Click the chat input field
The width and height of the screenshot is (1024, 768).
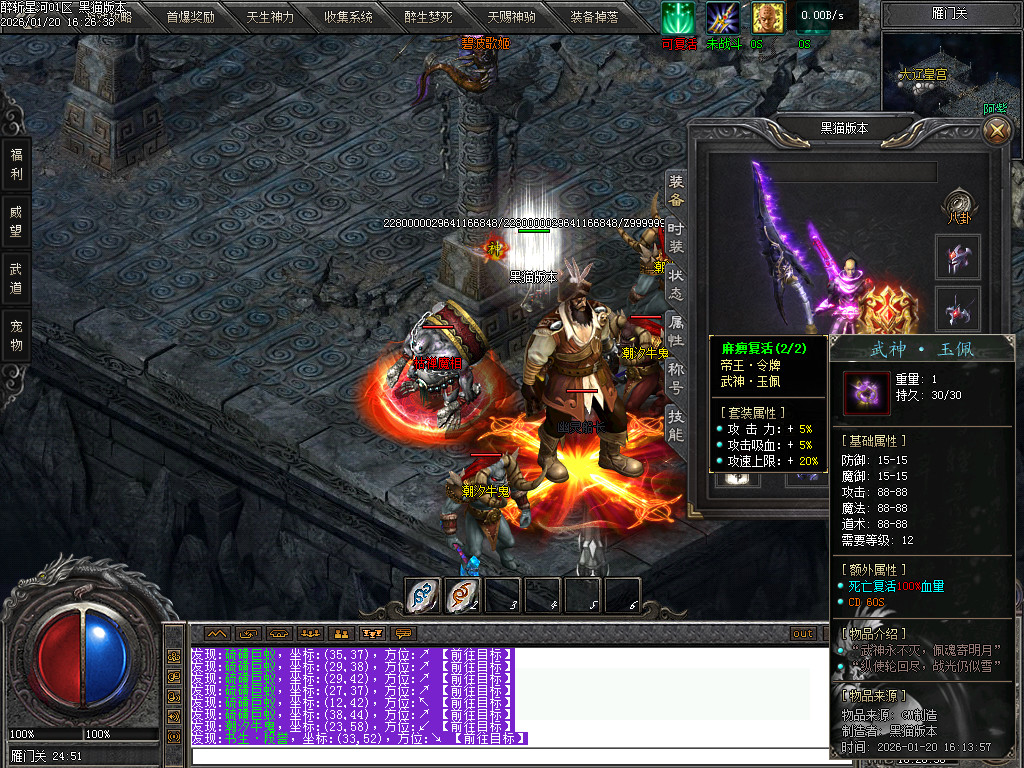(500, 755)
